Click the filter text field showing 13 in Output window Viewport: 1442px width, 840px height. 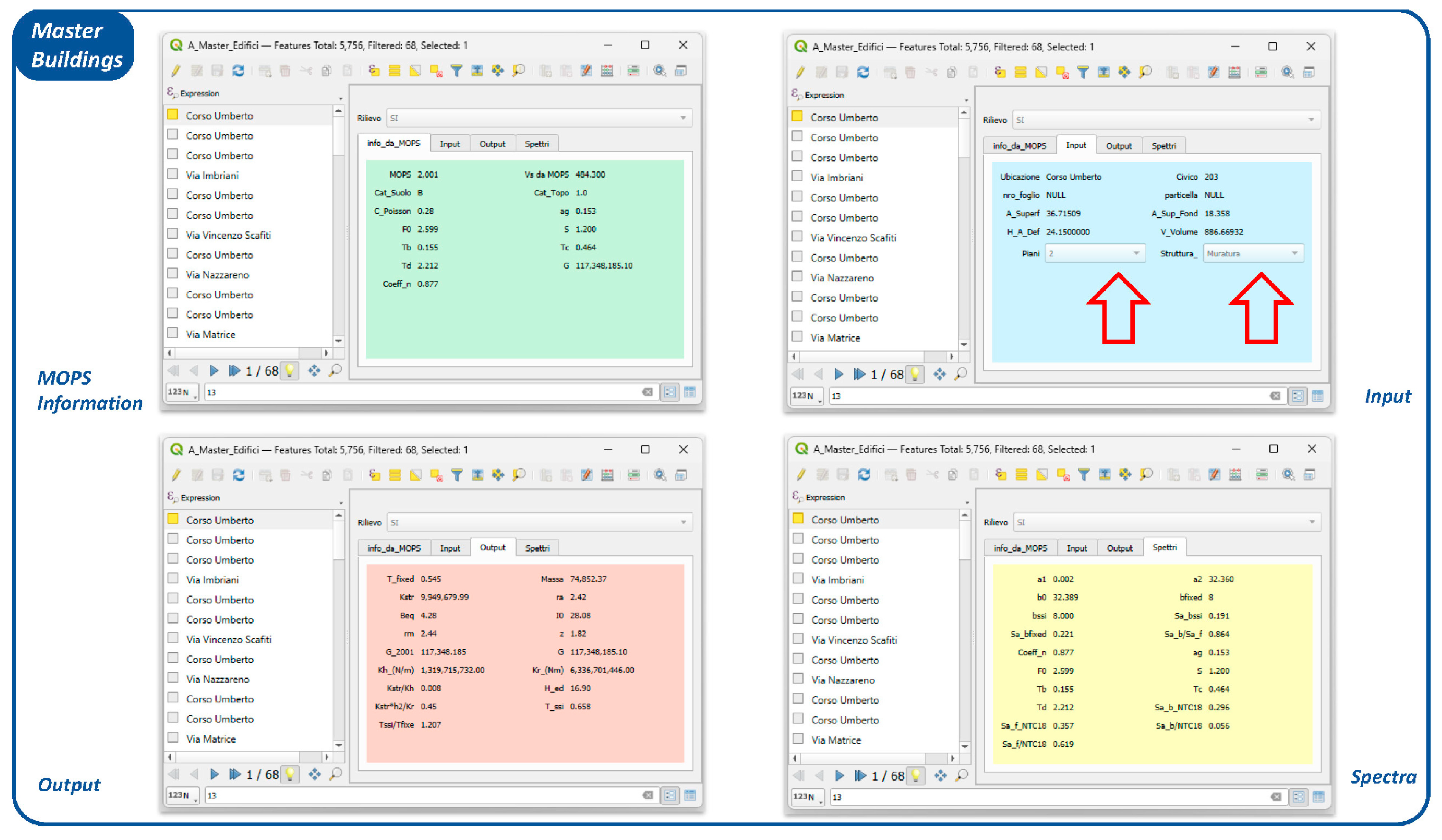point(424,795)
